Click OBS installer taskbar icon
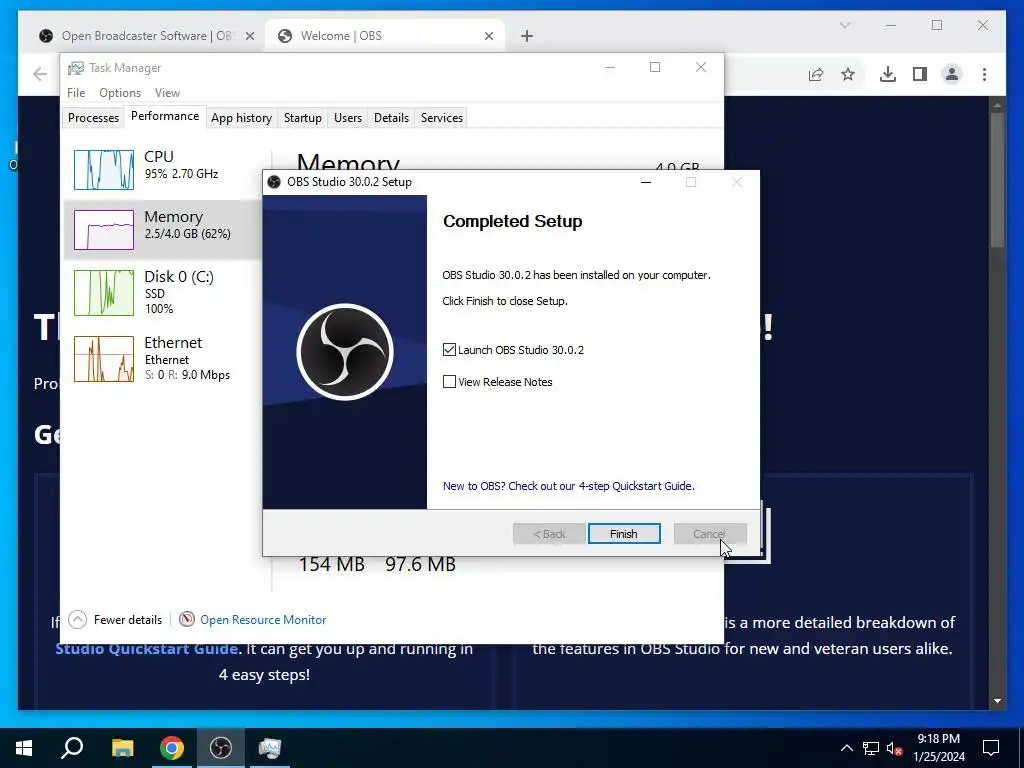 (x=221, y=748)
